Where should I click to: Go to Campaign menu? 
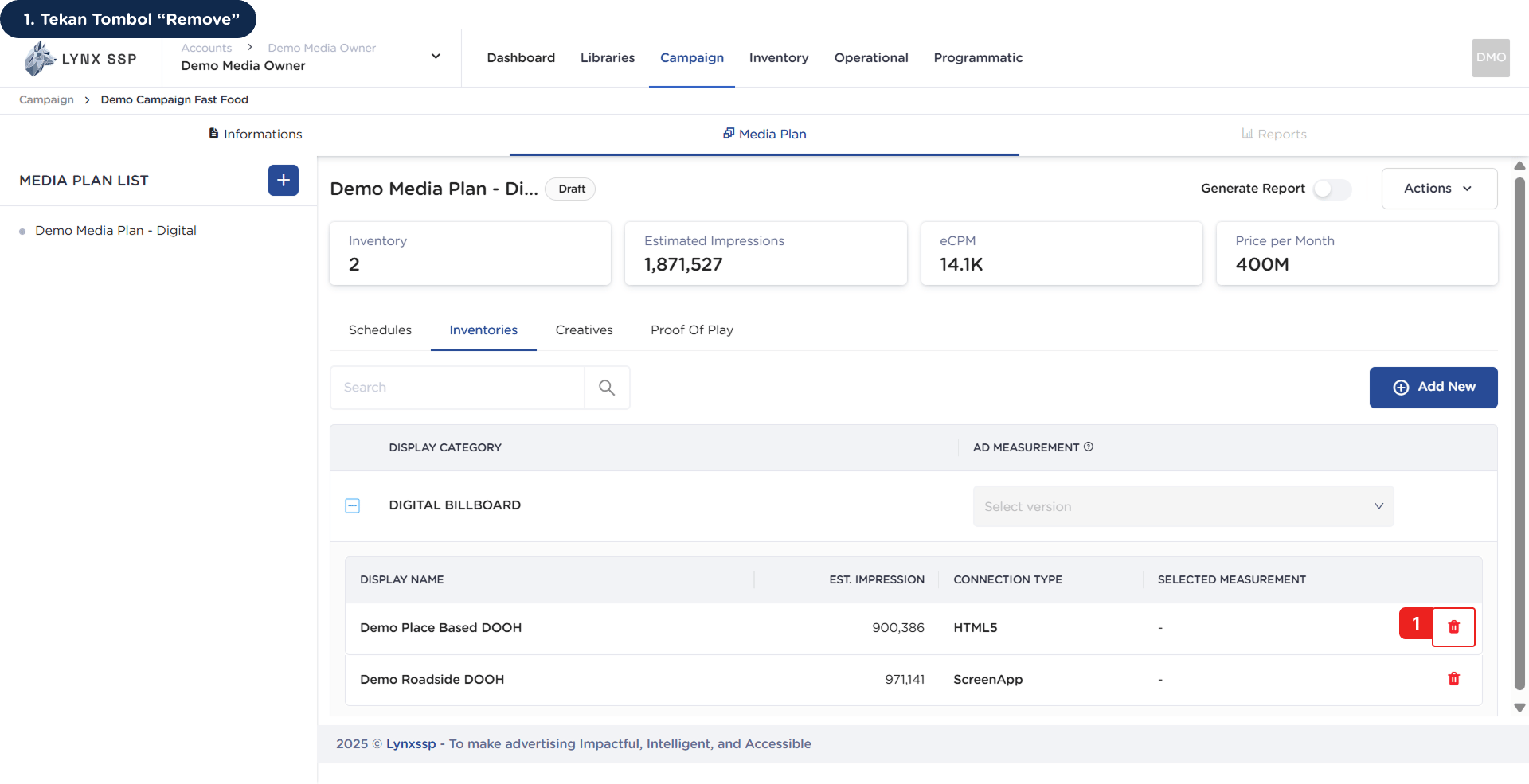point(692,58)
